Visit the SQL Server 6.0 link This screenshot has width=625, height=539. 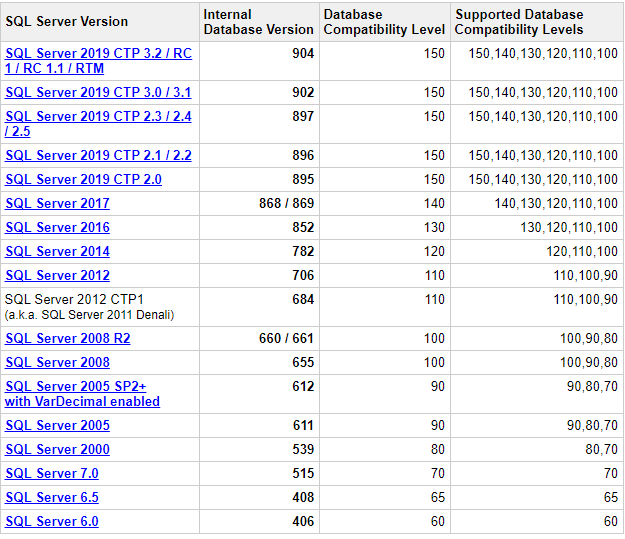tap(52, 521)
